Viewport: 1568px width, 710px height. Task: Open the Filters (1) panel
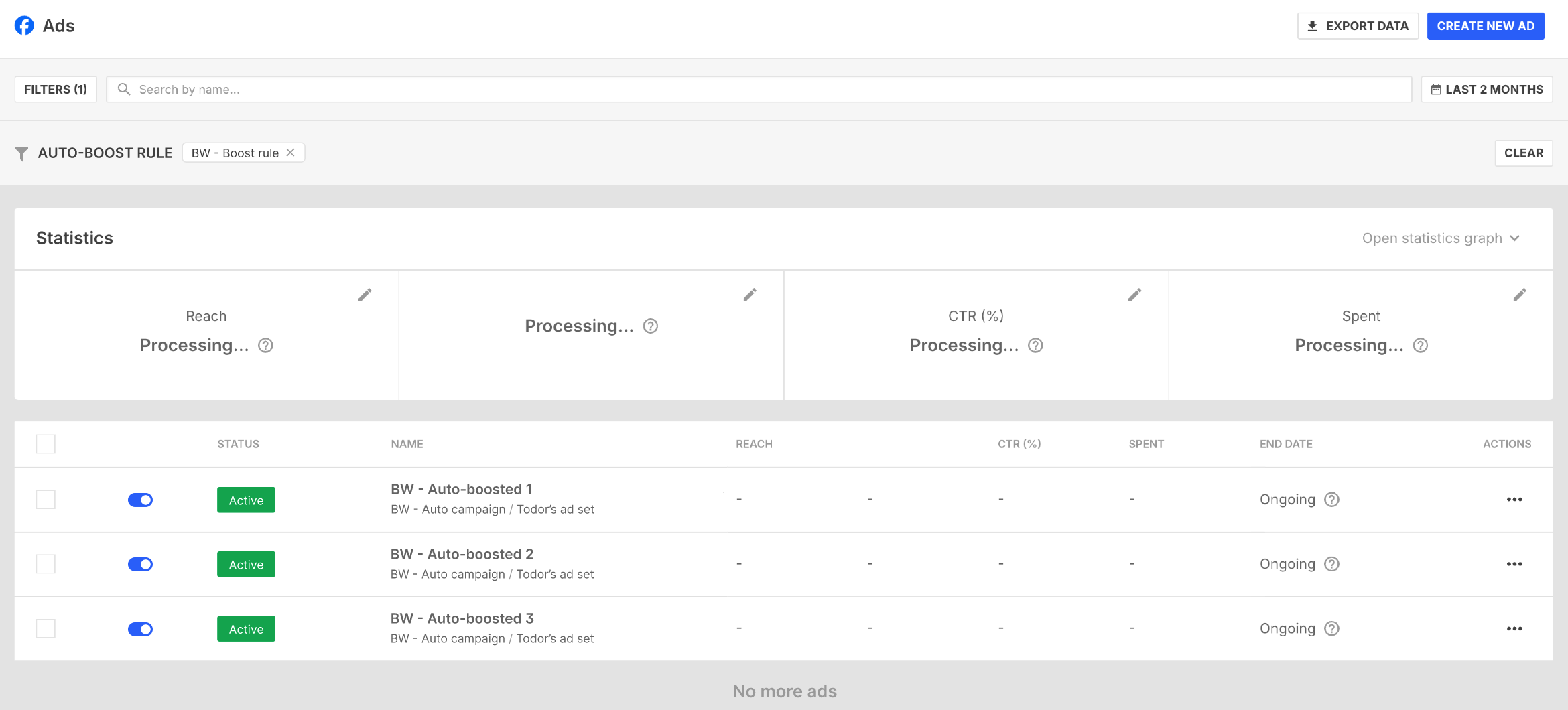pyautogui.click(x=56, y=90)
